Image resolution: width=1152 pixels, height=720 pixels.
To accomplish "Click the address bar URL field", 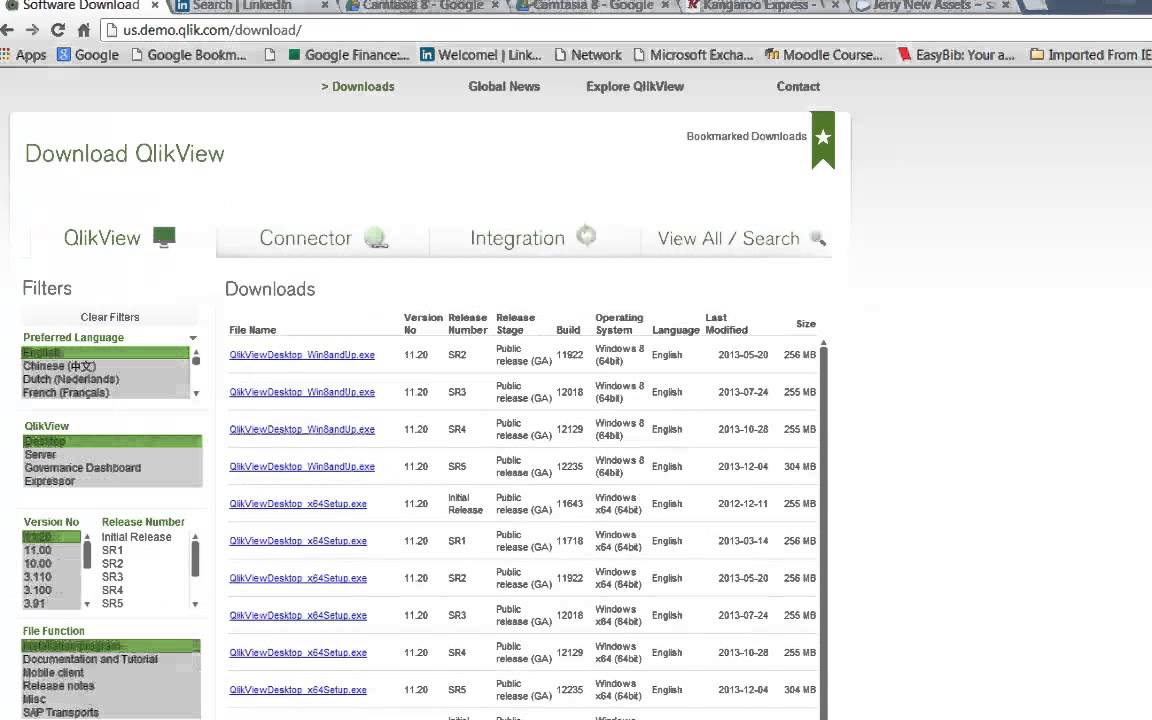I will click(624, 30).
